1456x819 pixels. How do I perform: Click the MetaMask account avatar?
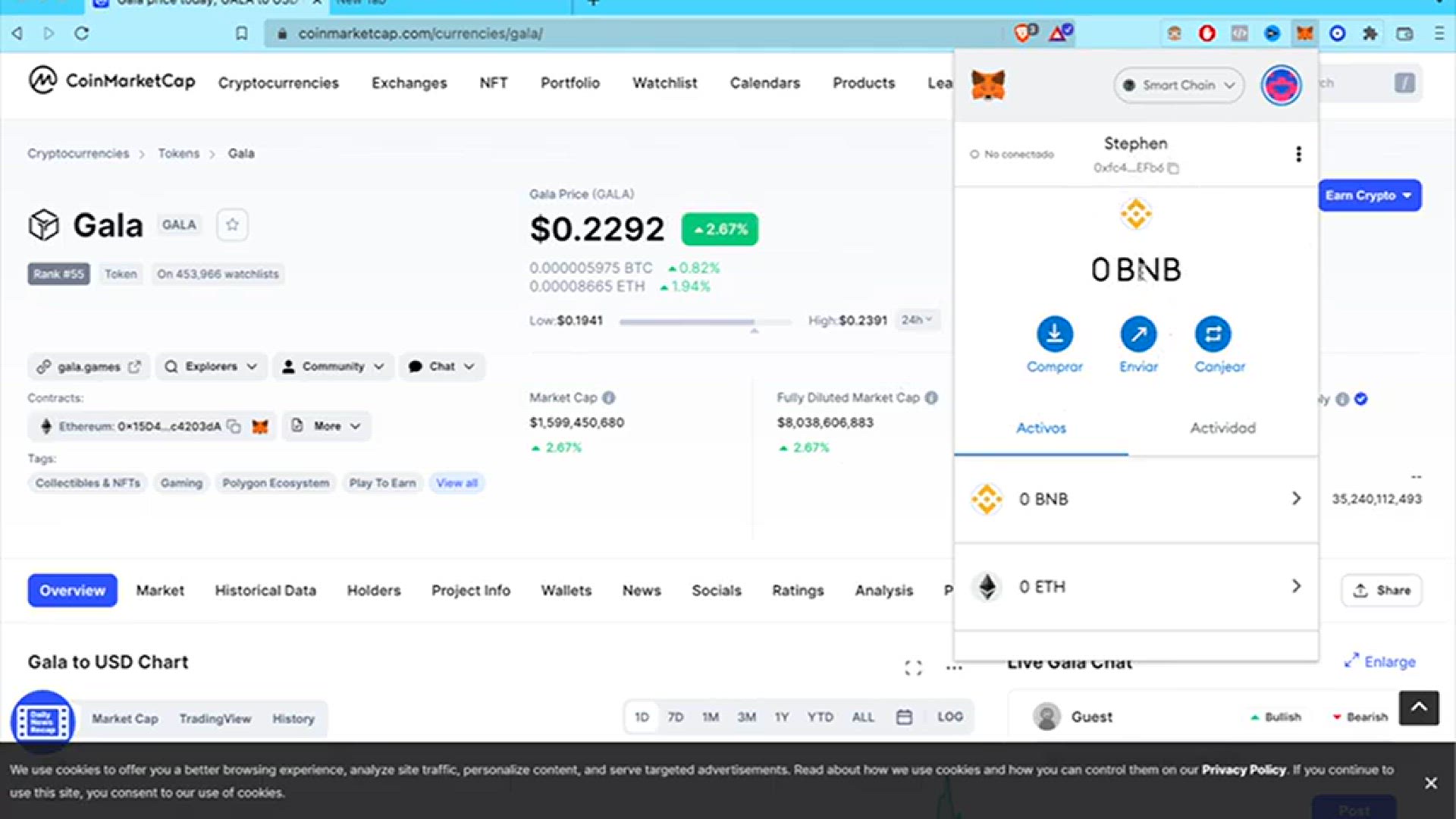(x=1281, y=85)
